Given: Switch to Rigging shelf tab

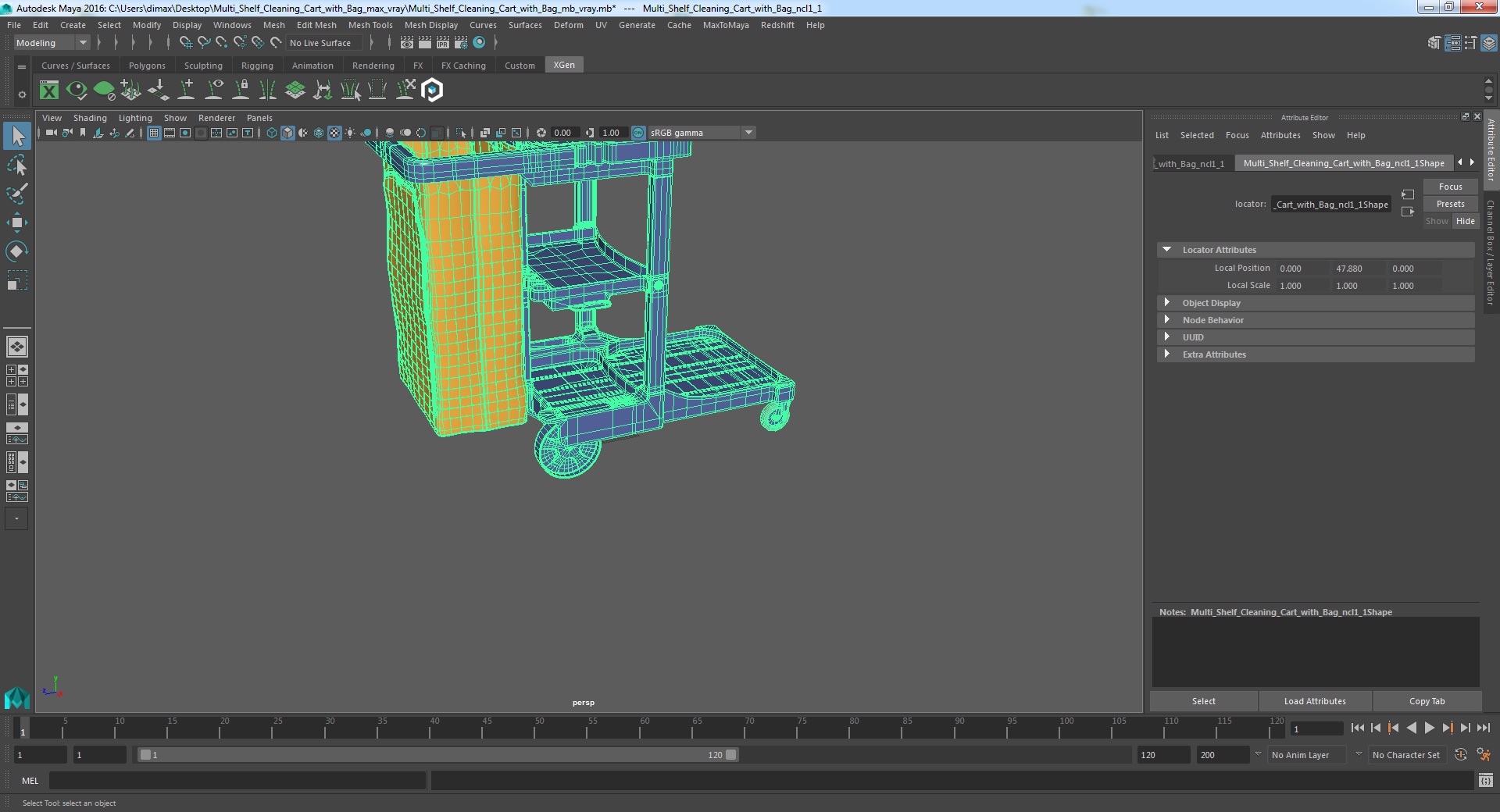Looking at the screenshot, I should [x=257, y=66].
